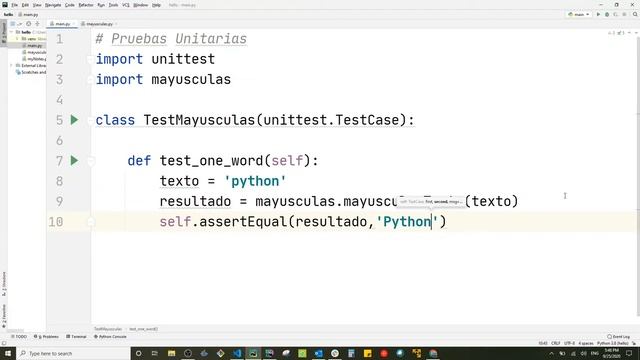
Task: Open the TODO tool window
Action: click(19, 337)
